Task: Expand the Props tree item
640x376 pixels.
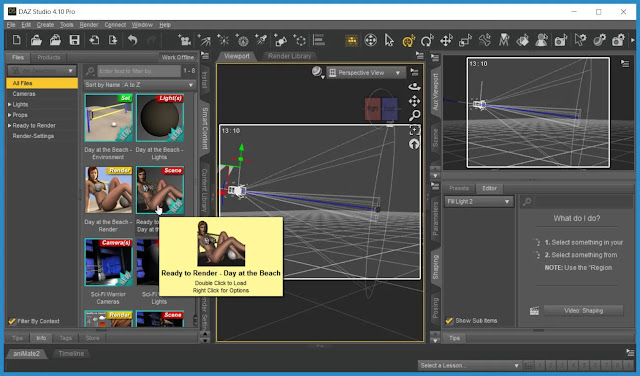Action: 9,115
